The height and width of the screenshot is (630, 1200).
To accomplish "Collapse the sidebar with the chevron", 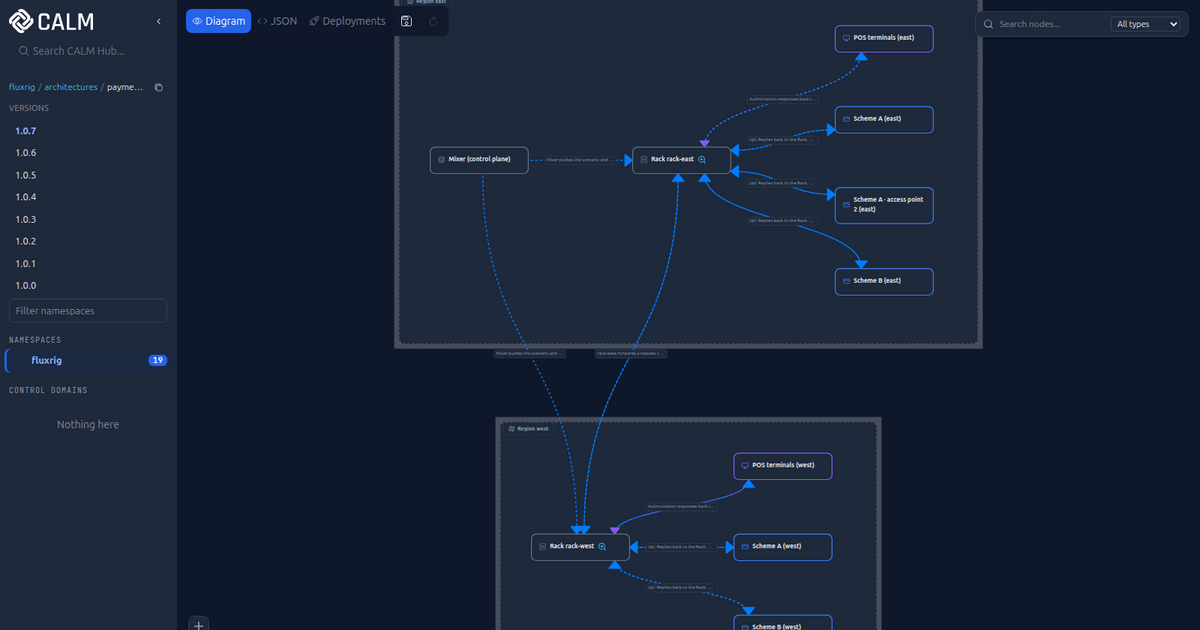I will (x=158, y=21).
